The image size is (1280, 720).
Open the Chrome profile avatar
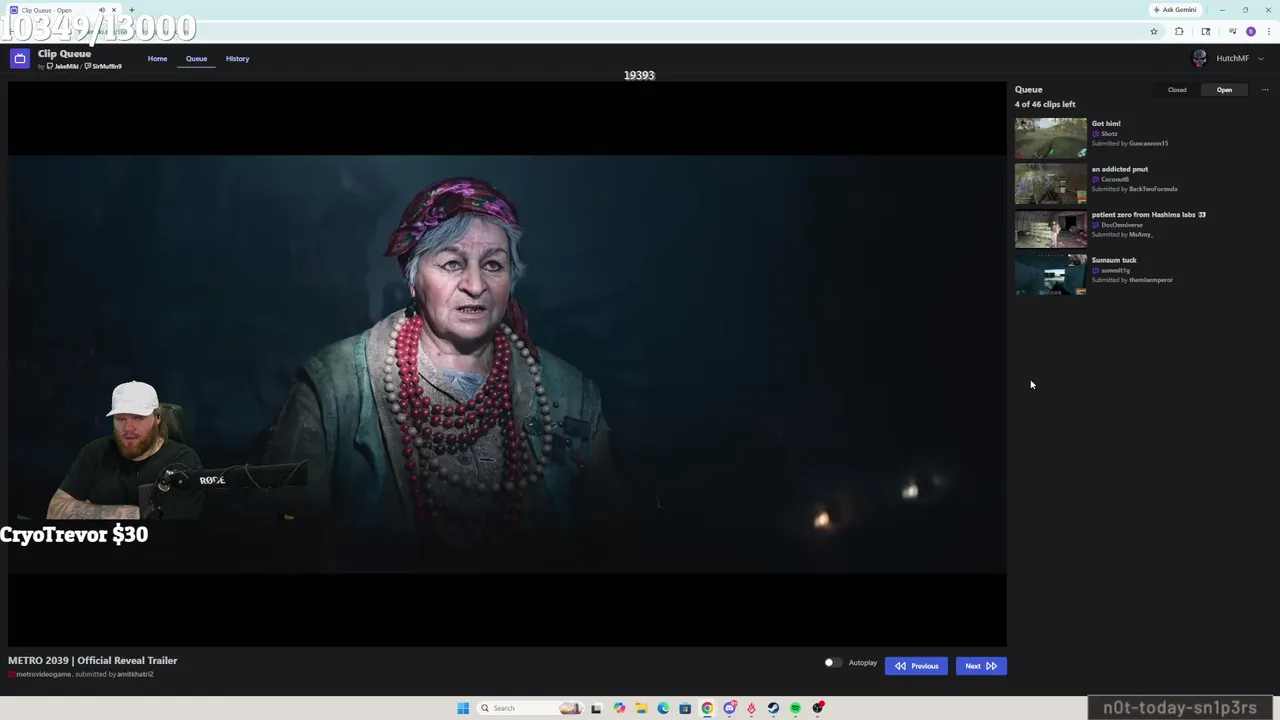1250,32
